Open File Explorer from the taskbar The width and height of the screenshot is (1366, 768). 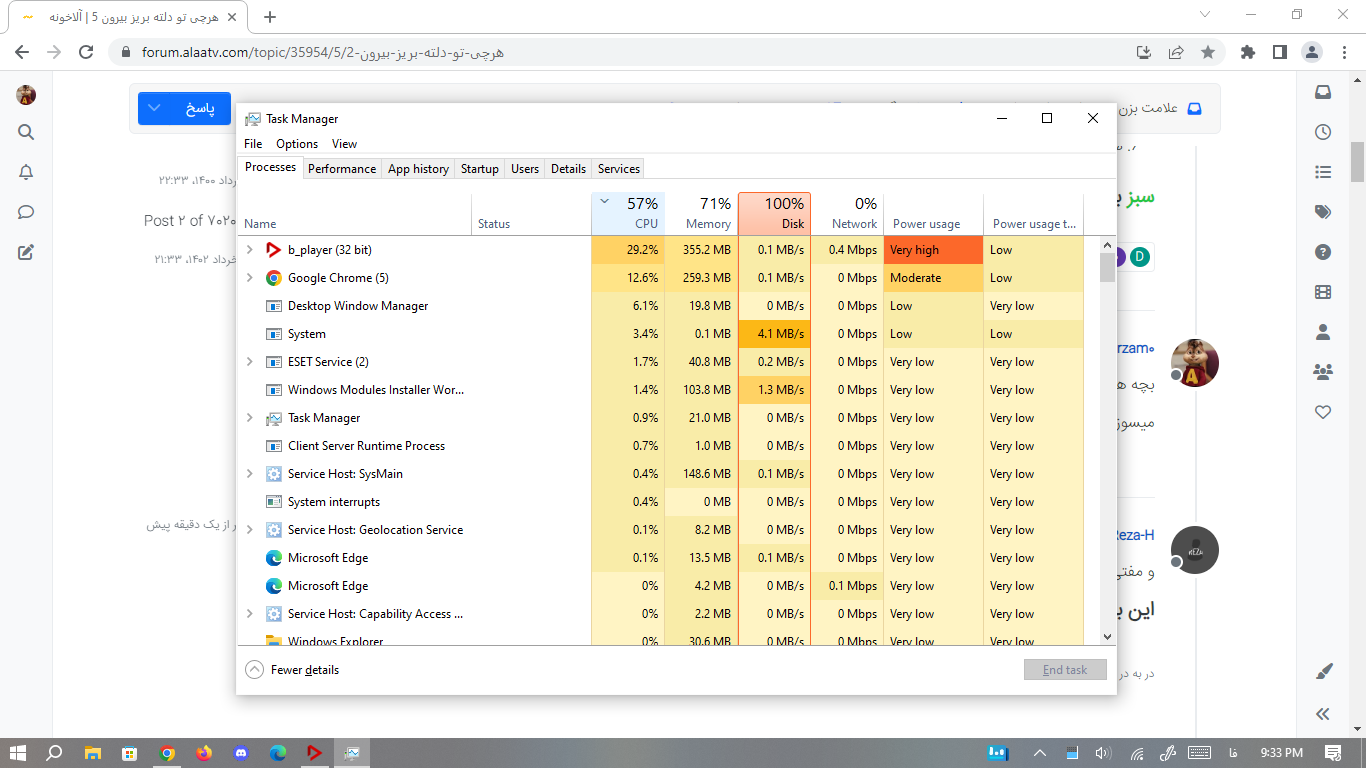(x=93, y=753)
